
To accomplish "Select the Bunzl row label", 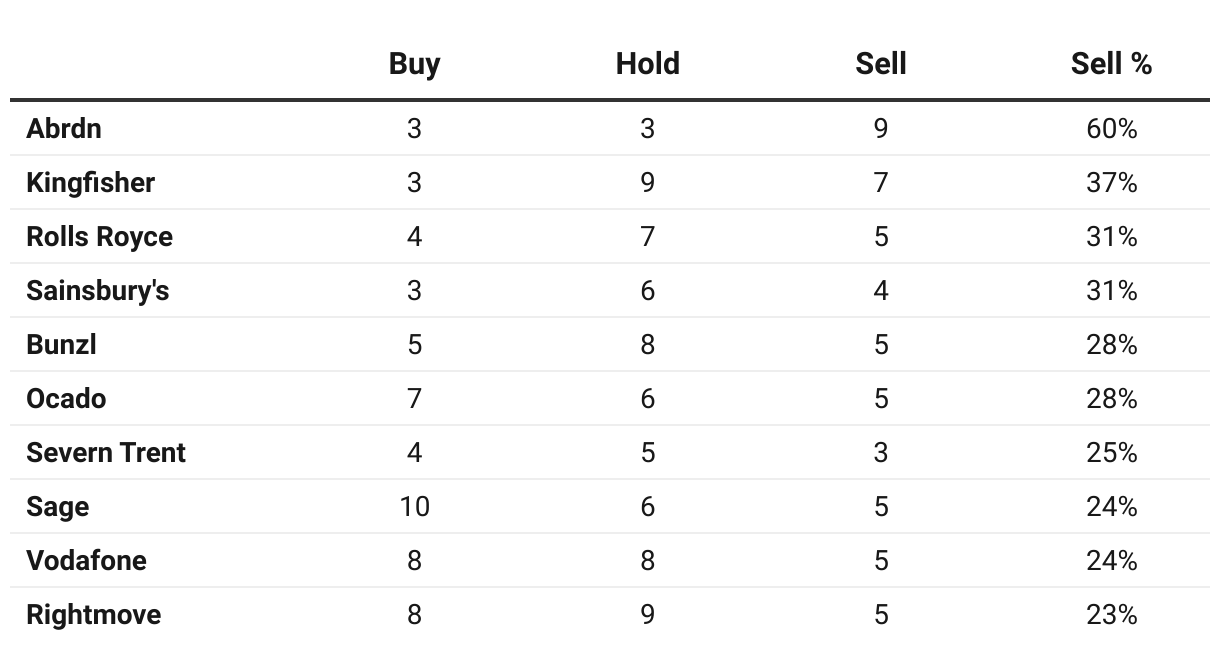I will coord(61,345).
